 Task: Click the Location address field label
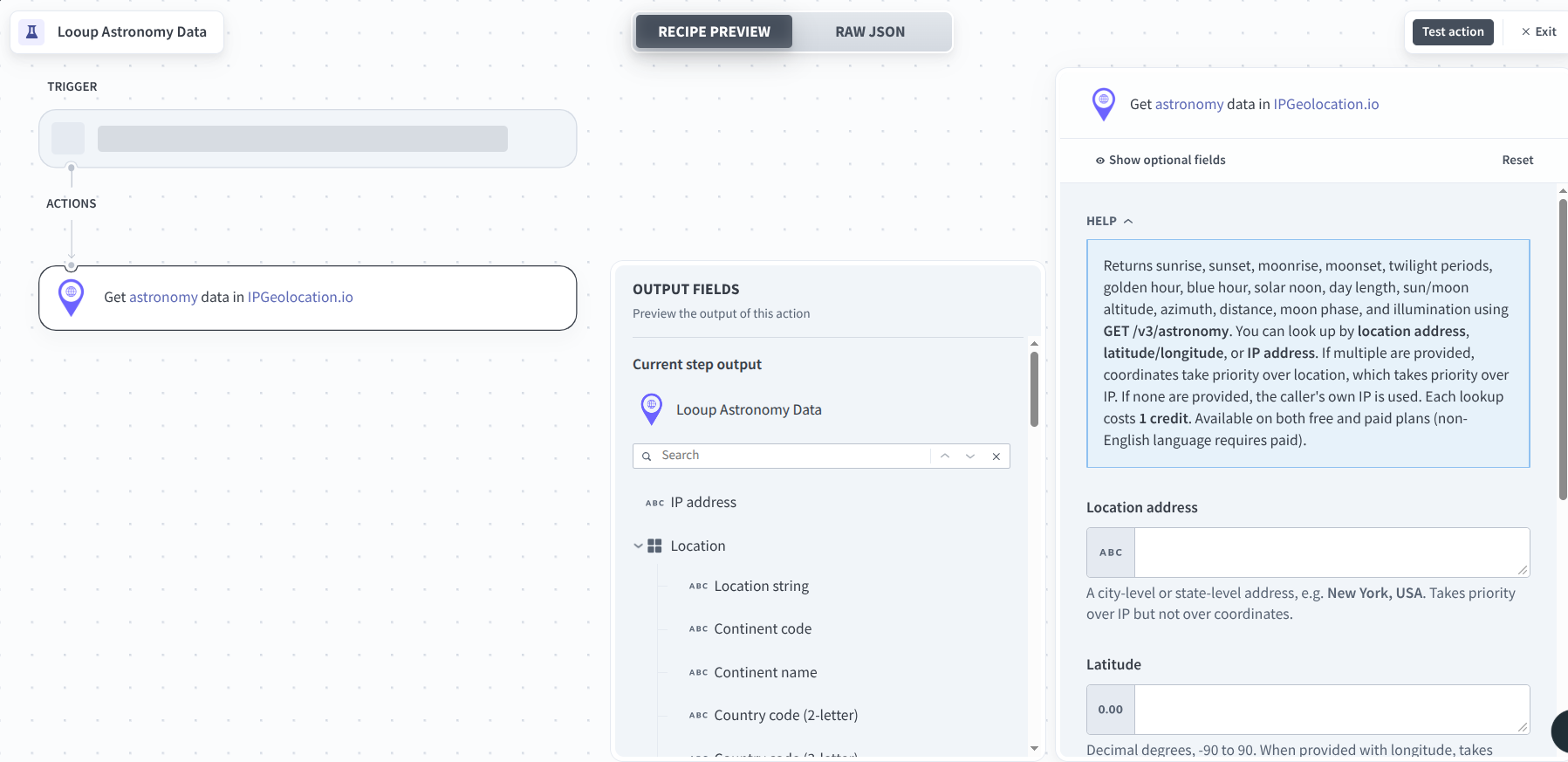coord(1142,508)
